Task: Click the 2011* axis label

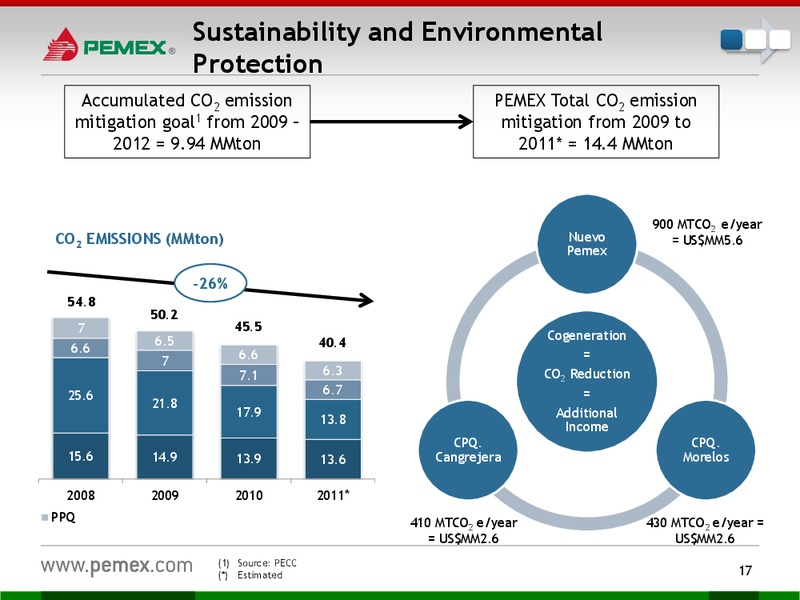Action: pyautogui.click(x=334, y=495)
